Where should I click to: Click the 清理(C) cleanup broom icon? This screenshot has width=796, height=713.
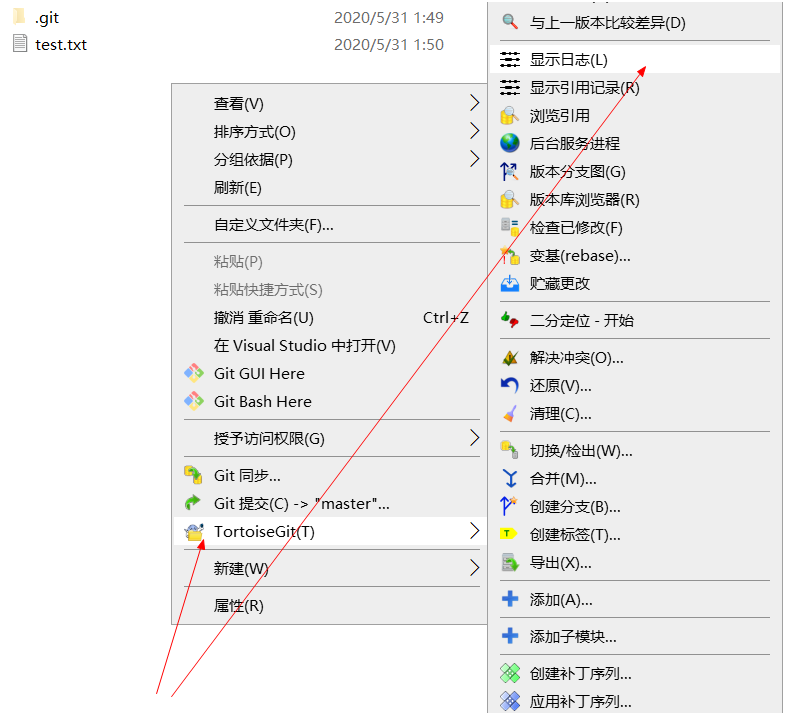tap(510, 414)
